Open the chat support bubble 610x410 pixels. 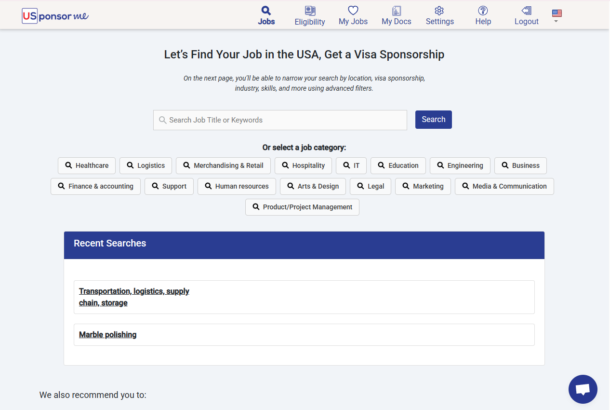coord(582,389)
